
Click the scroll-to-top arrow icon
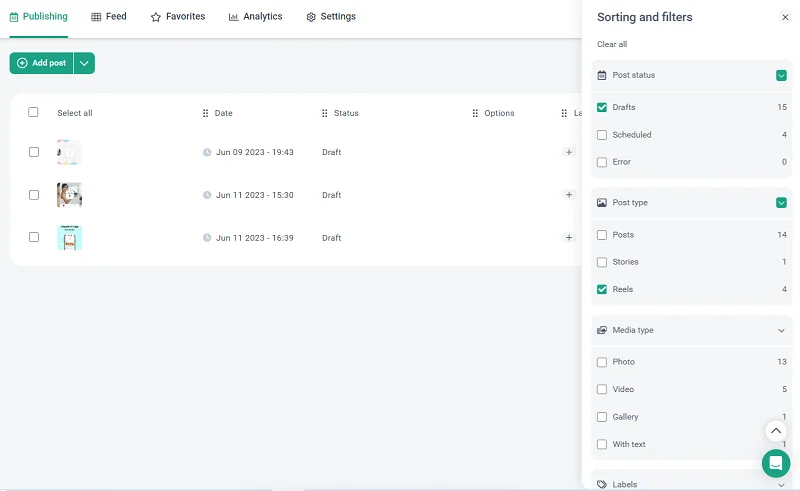point(776,431)
